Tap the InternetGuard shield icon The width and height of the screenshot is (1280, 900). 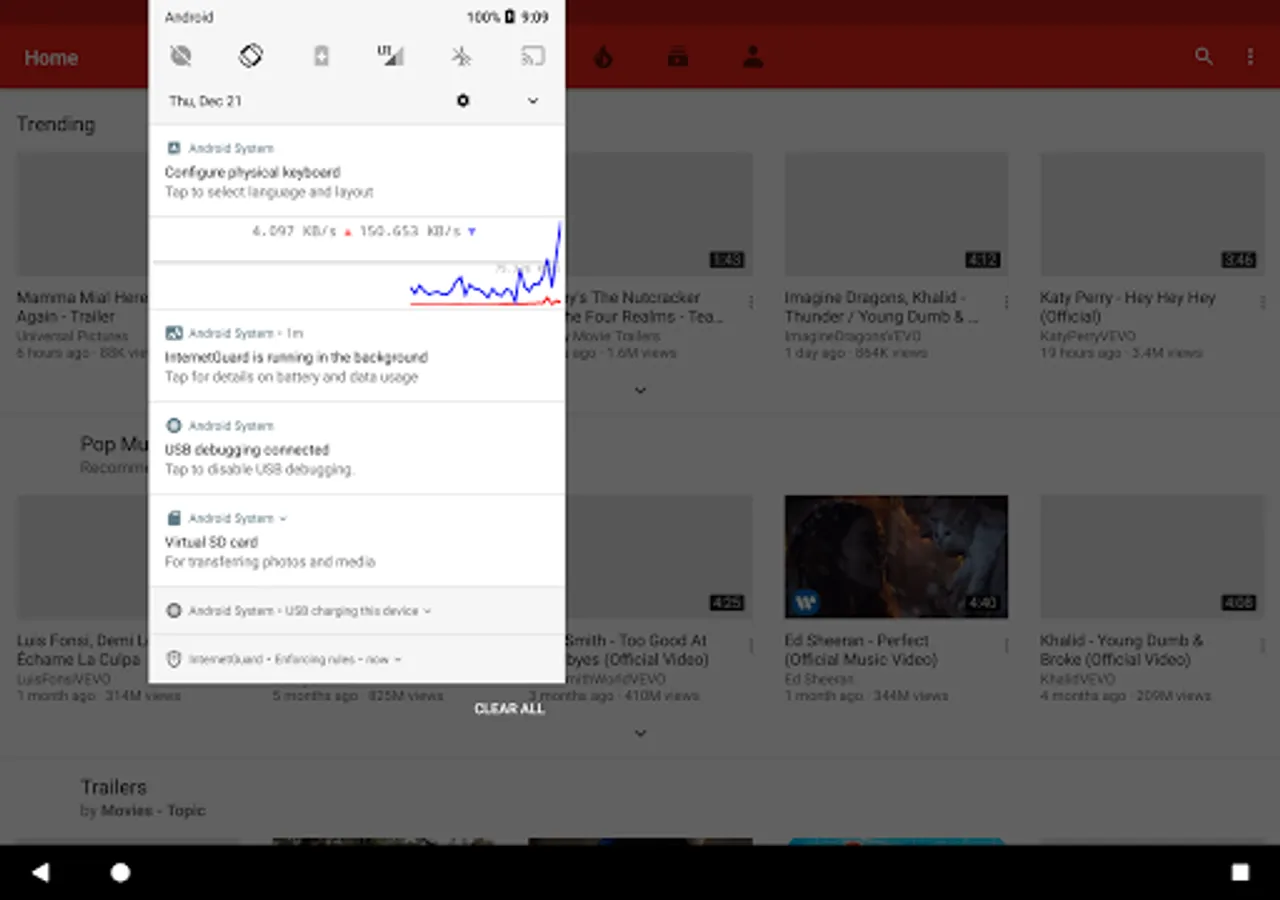[174, 660]
